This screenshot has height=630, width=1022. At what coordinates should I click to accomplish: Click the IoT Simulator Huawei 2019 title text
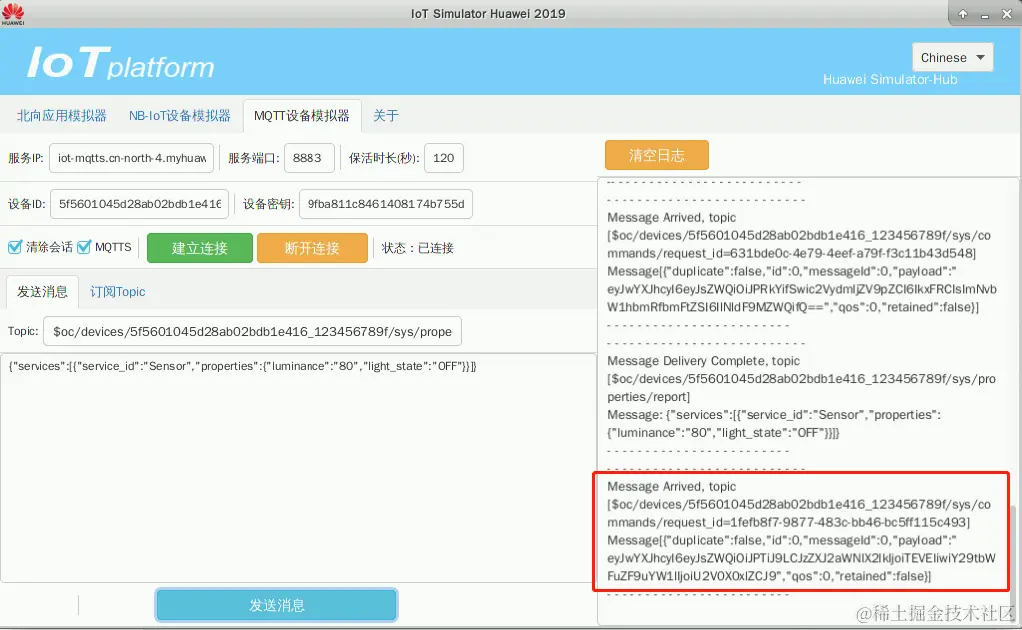coord(488,14)
